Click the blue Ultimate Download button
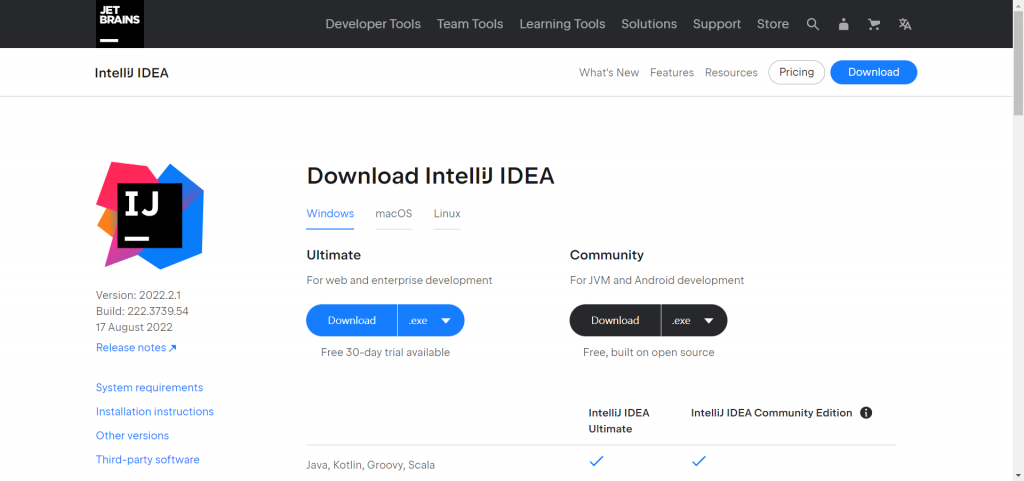1024x481 pixels. [x=352, y=320]
